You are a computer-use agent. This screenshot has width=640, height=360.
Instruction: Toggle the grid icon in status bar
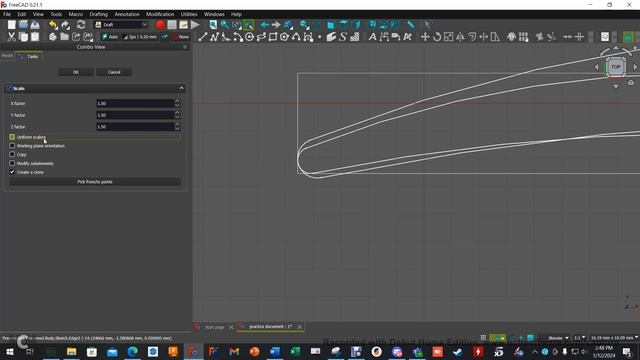click(x=483, y=338)
